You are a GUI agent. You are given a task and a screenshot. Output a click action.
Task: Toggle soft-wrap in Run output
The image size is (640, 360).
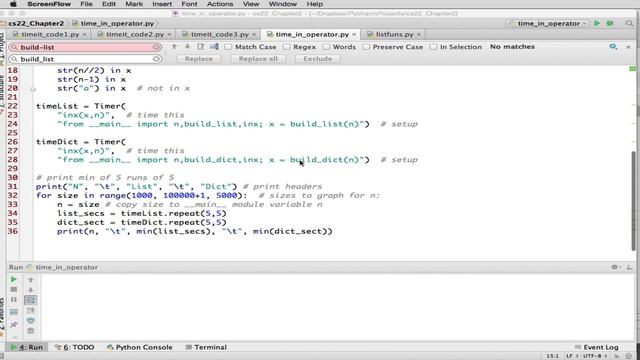[31, 300]
